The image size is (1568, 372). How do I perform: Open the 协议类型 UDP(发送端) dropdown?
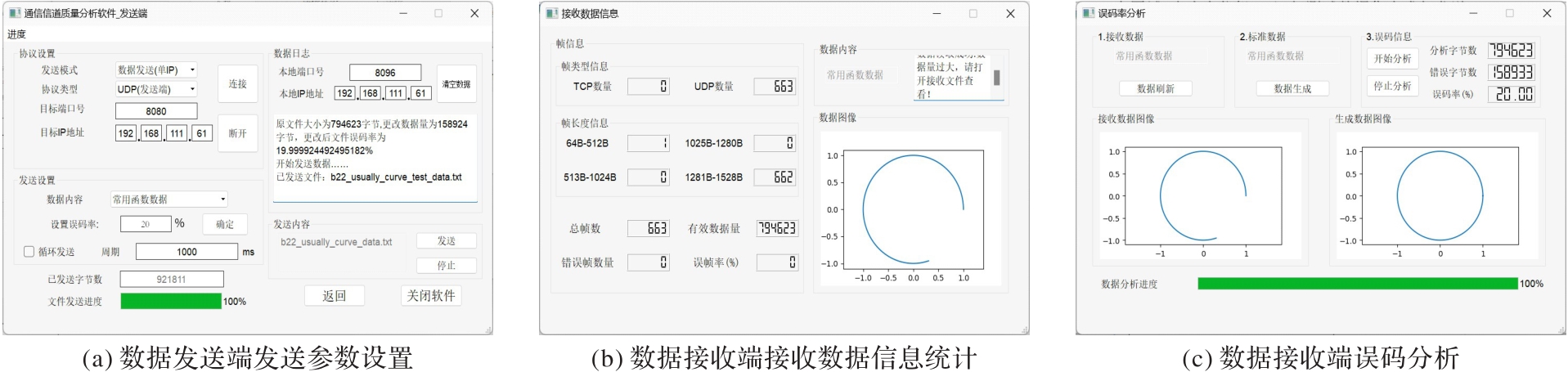point(156,89)
